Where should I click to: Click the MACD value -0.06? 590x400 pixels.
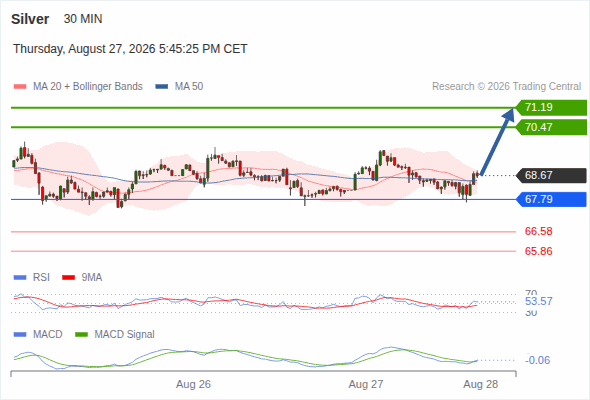(x=537, y=360)
